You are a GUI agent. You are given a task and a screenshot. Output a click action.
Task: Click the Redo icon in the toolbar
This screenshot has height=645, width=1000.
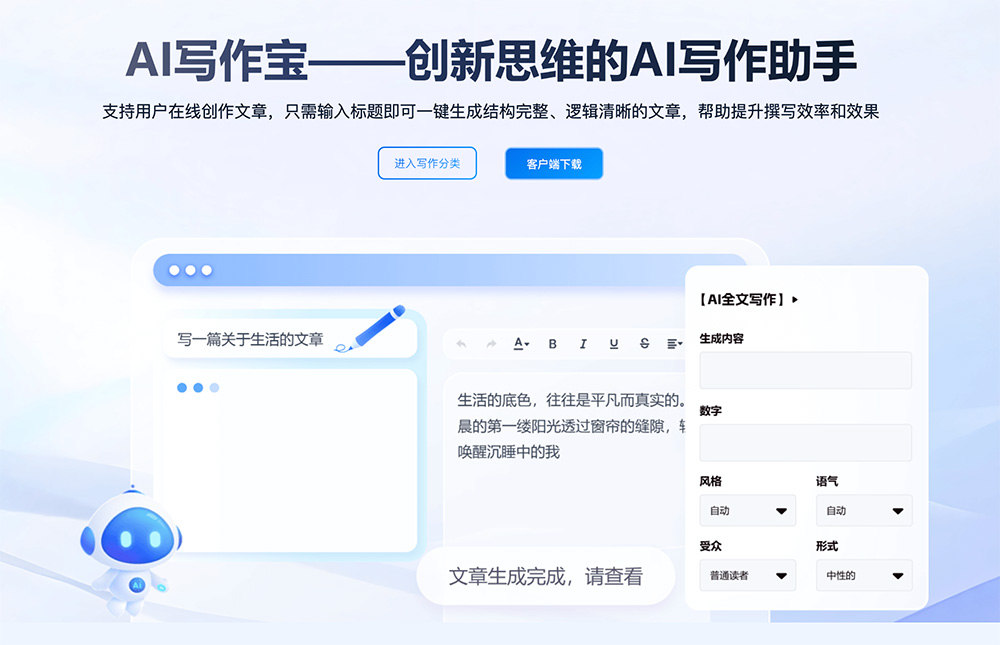tap(490, 343)
